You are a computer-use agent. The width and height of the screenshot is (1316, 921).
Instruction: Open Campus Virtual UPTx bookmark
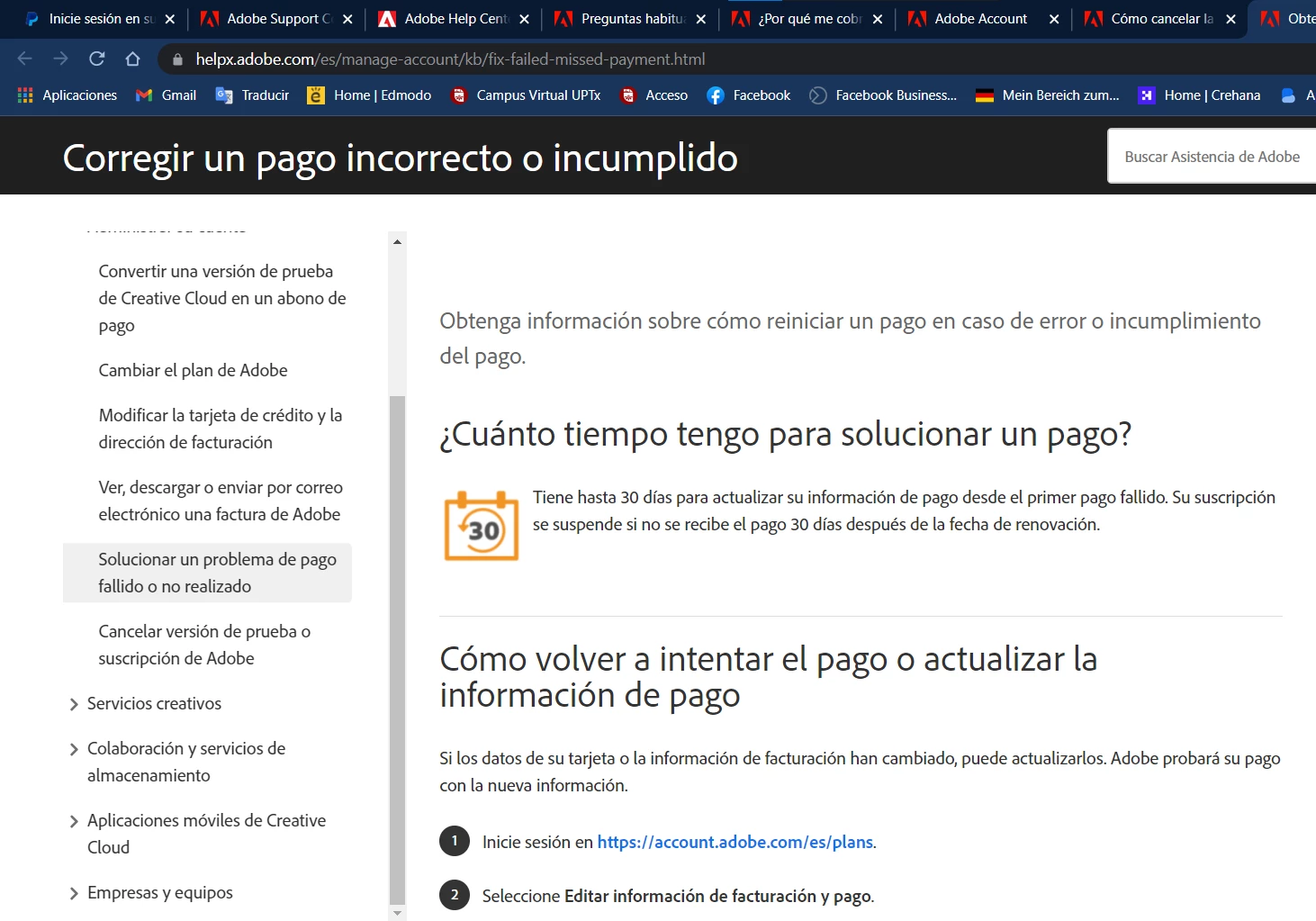[526, 95]
